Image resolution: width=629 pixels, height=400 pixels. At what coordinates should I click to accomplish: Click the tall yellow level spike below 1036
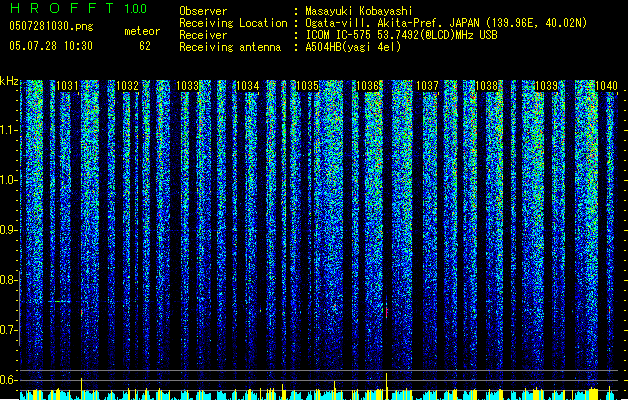[386, 386]
